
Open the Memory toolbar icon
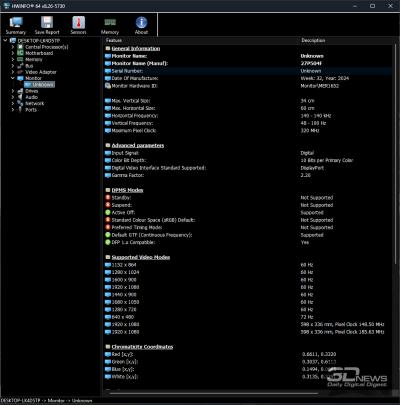[x=110, y=25]
